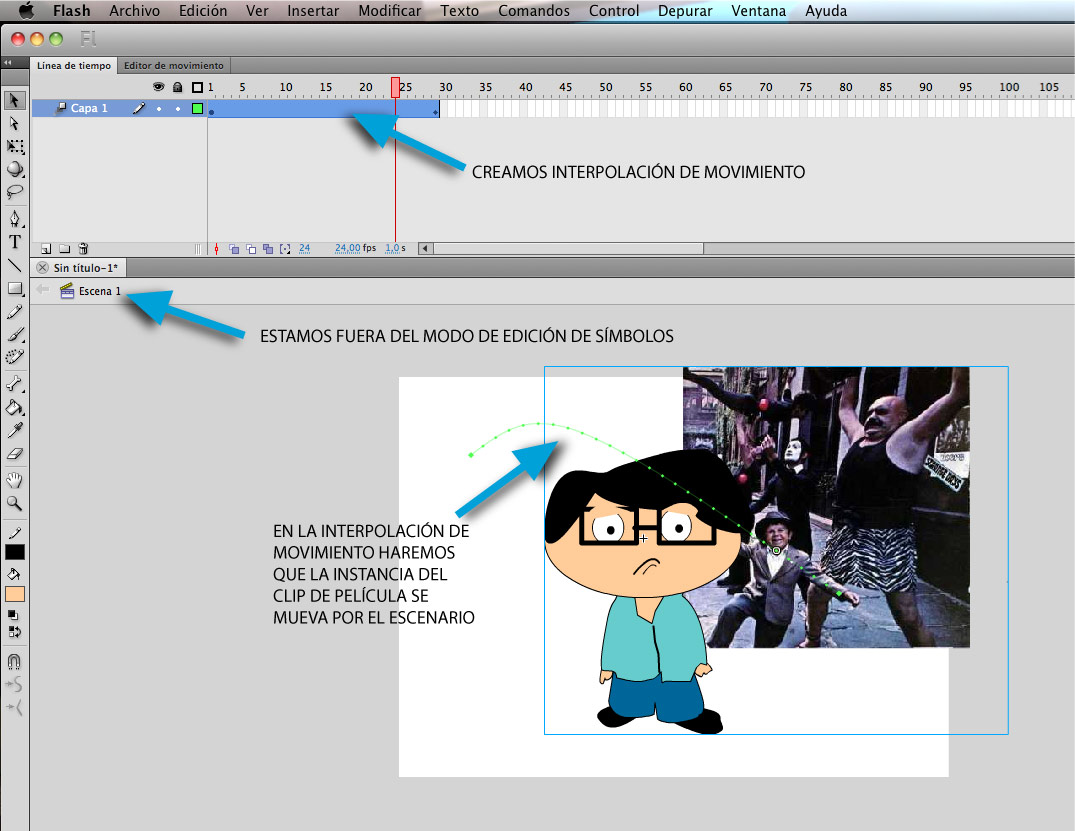Create a new layer folder
1075x831 pixels.
64,249
